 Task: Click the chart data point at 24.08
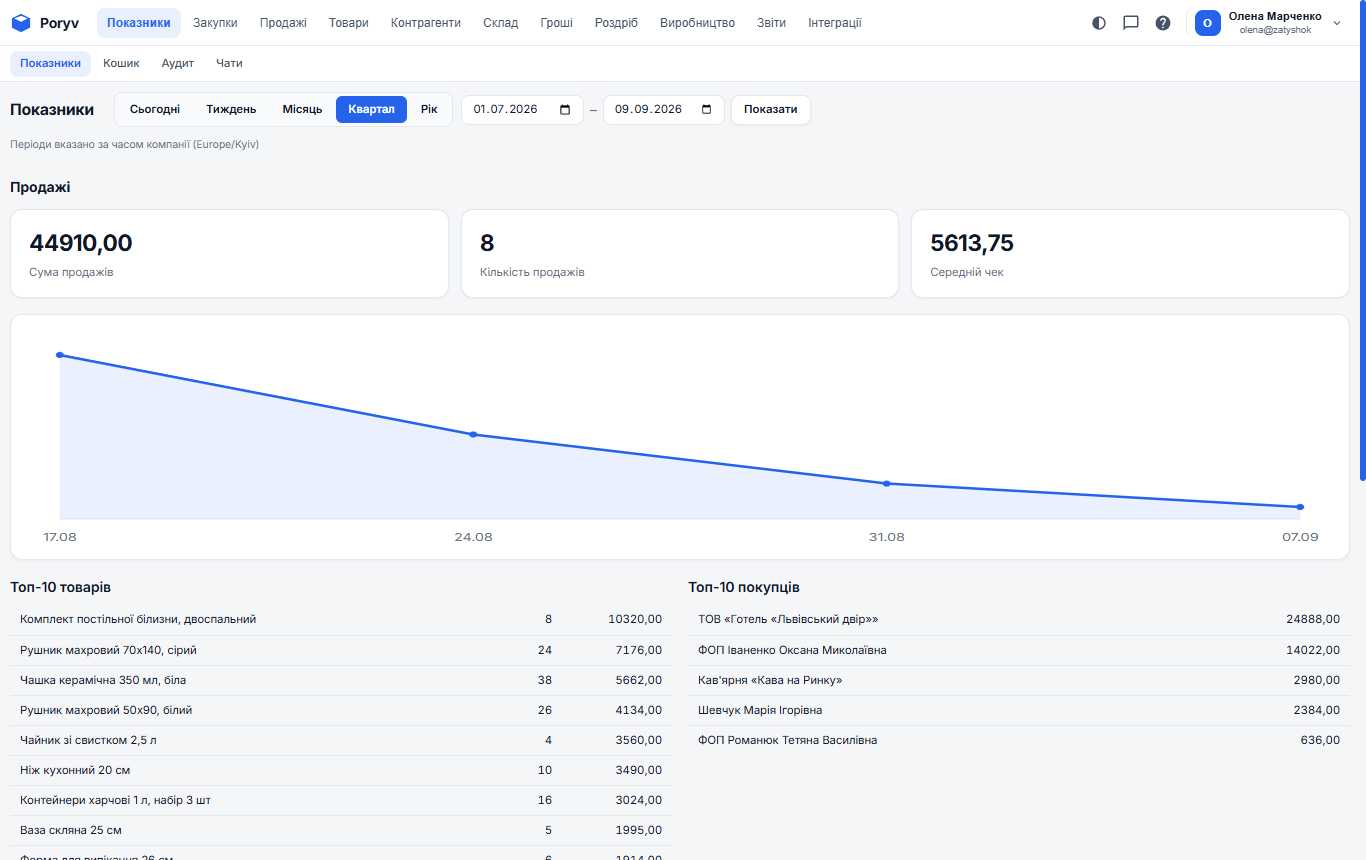[x=473, y=435]
